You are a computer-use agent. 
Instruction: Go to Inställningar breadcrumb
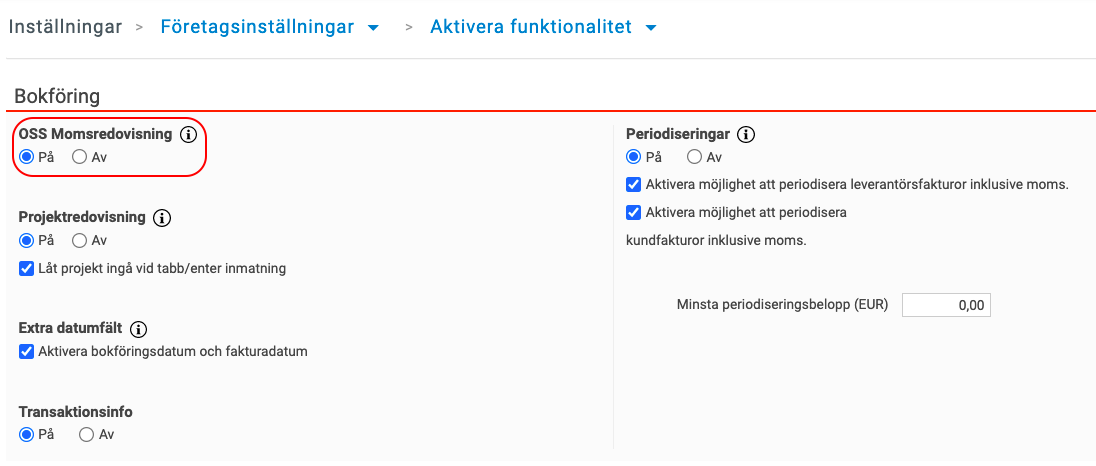65,27
